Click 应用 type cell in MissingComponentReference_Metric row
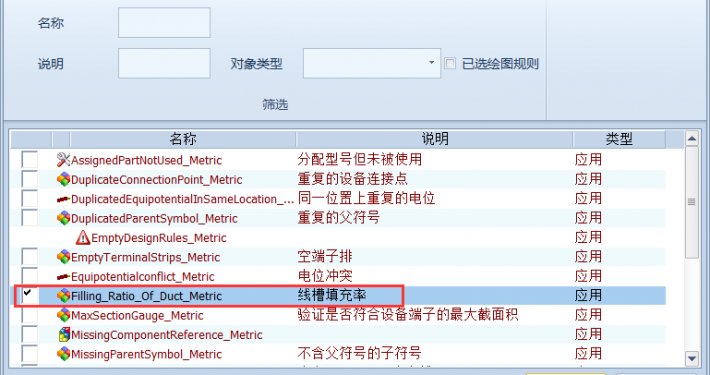 pyautogui.click(x=588, y=334)
